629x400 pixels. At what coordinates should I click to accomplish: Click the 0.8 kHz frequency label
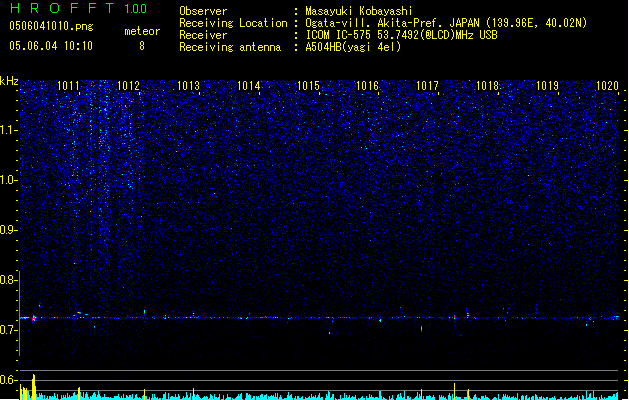[x=8, y=280]
